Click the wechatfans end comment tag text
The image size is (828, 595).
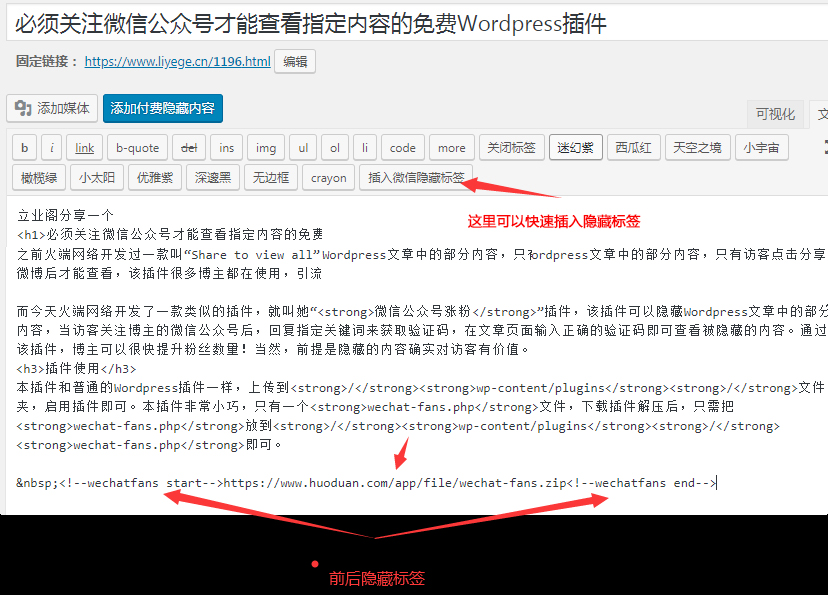tap(642, 483)
